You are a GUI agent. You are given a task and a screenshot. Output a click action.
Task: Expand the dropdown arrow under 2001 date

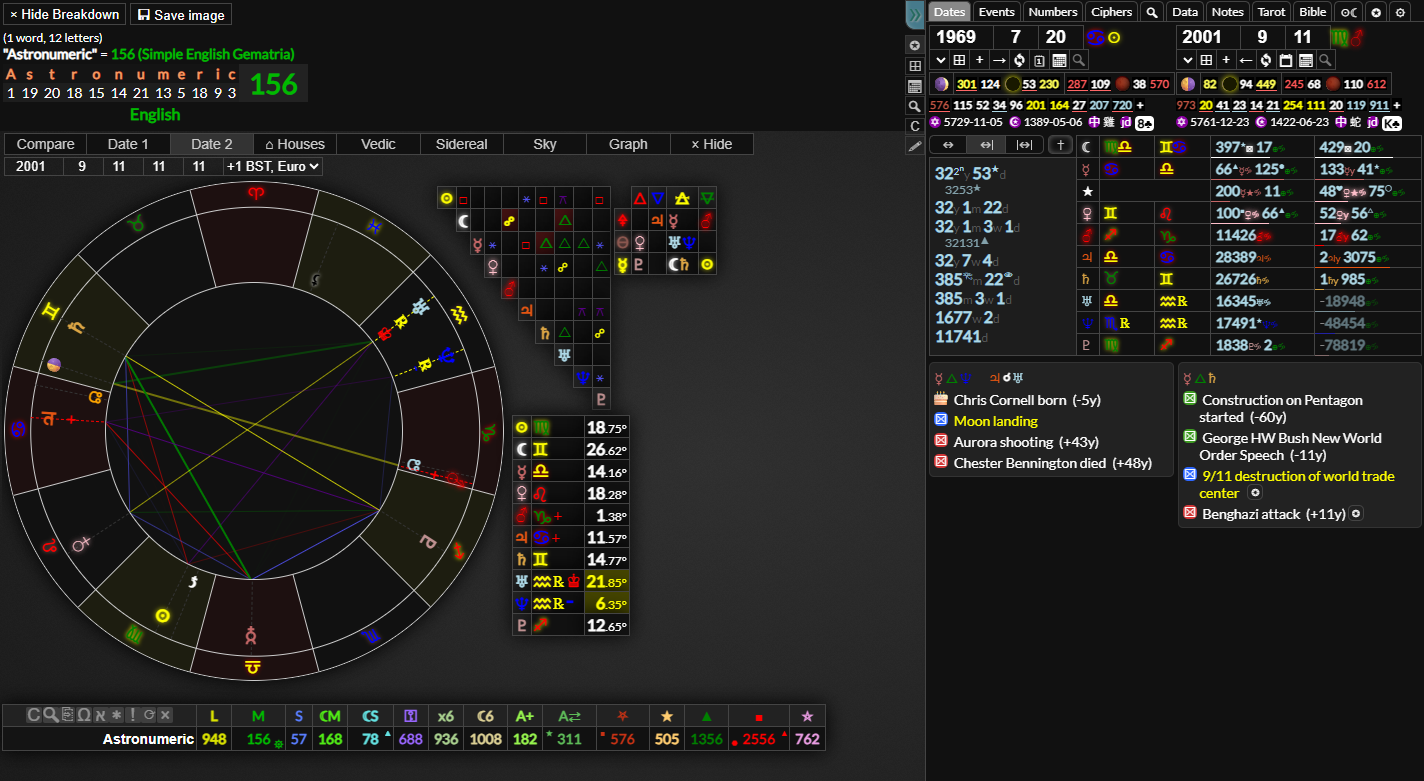point(1187,60)
